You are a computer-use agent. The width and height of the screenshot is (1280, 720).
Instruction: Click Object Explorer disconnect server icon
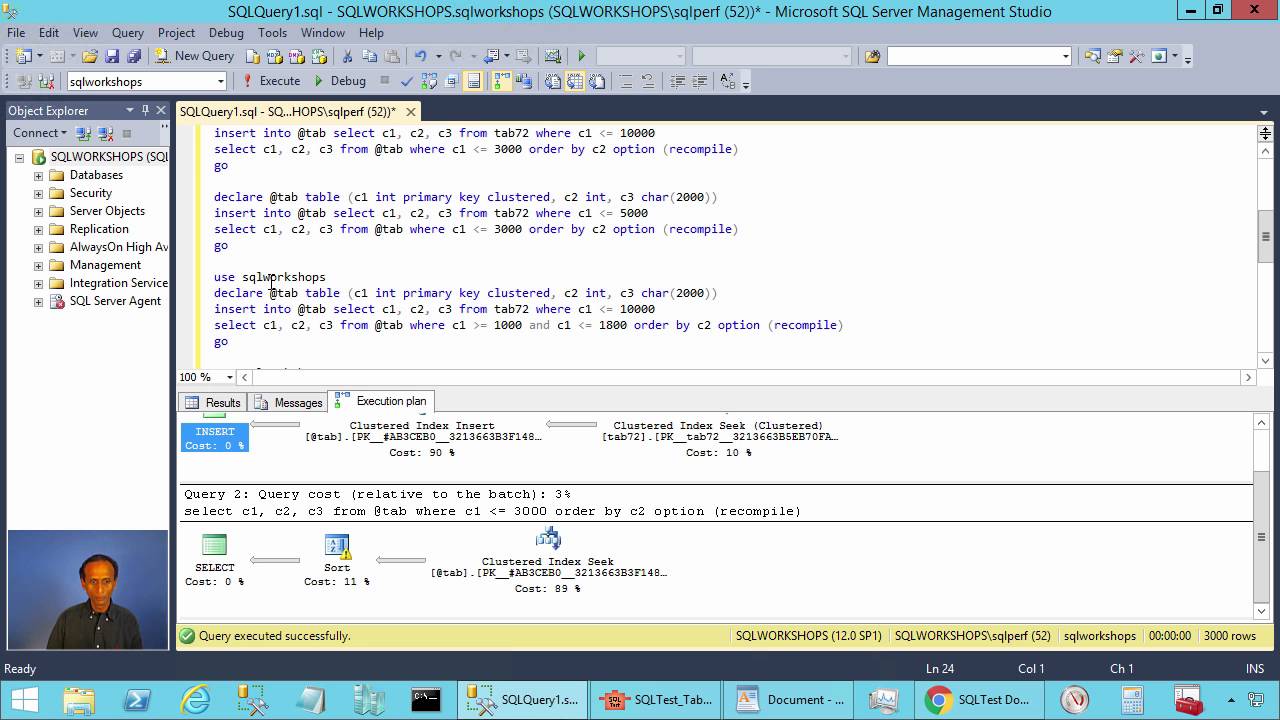point(104,133)
